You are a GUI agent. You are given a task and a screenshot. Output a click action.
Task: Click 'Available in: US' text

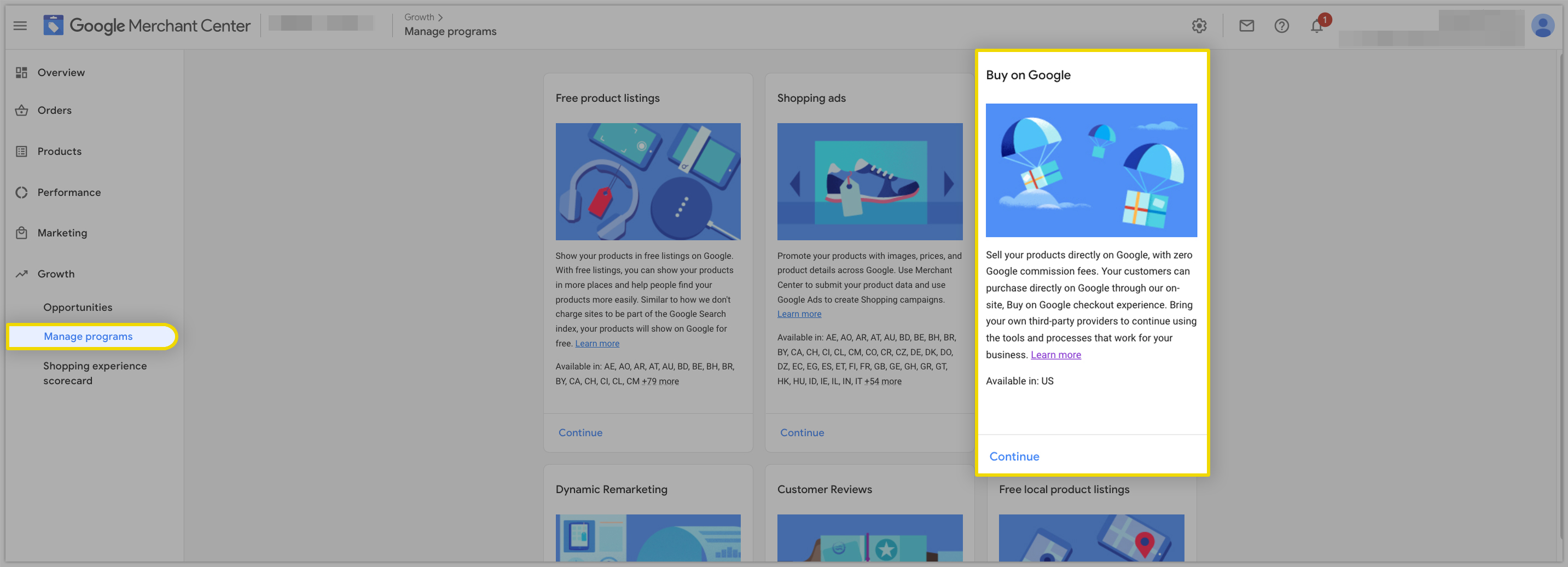click(x=1020, y=381)
